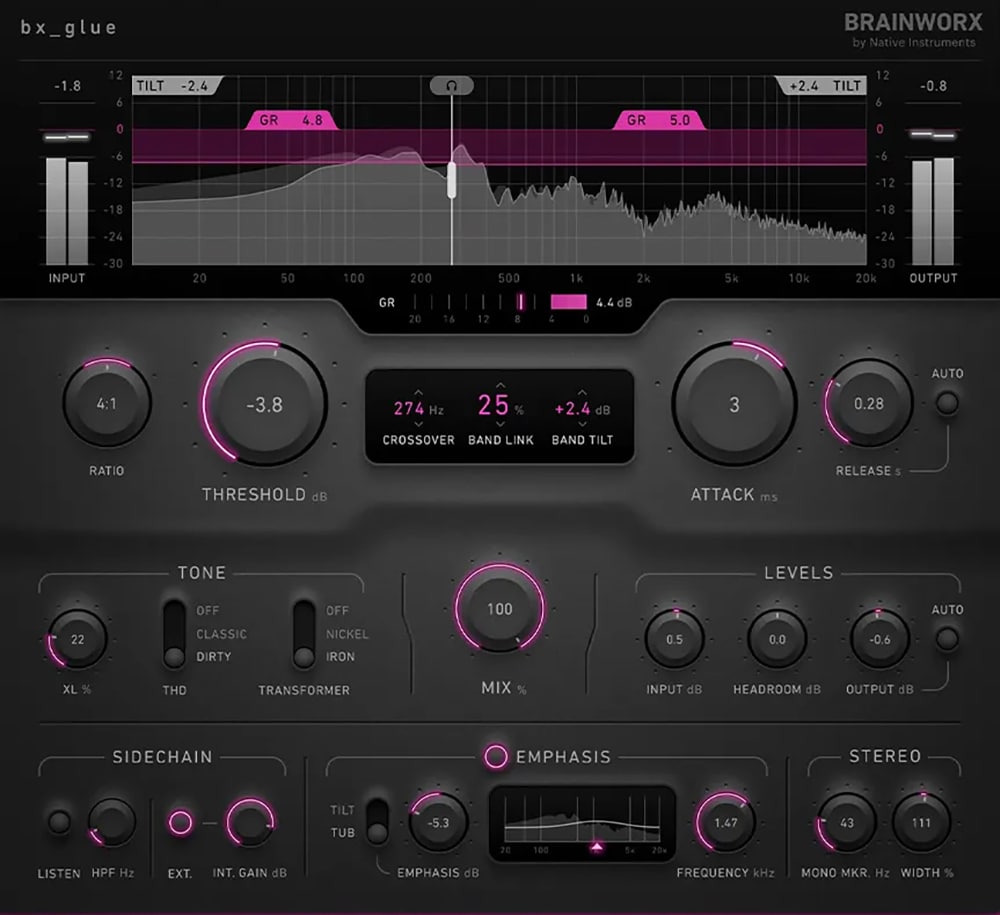Click the Ratio knob showing 4:1

107,404
